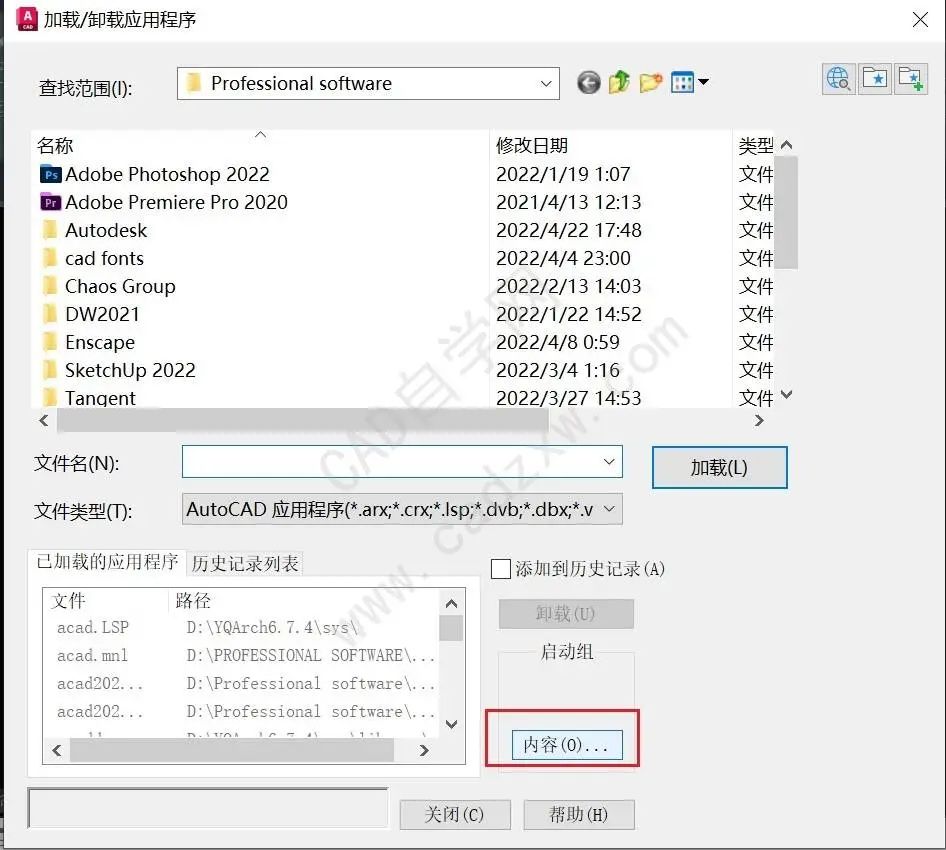Click the 帮助(H) button

[x=579, y=815]
